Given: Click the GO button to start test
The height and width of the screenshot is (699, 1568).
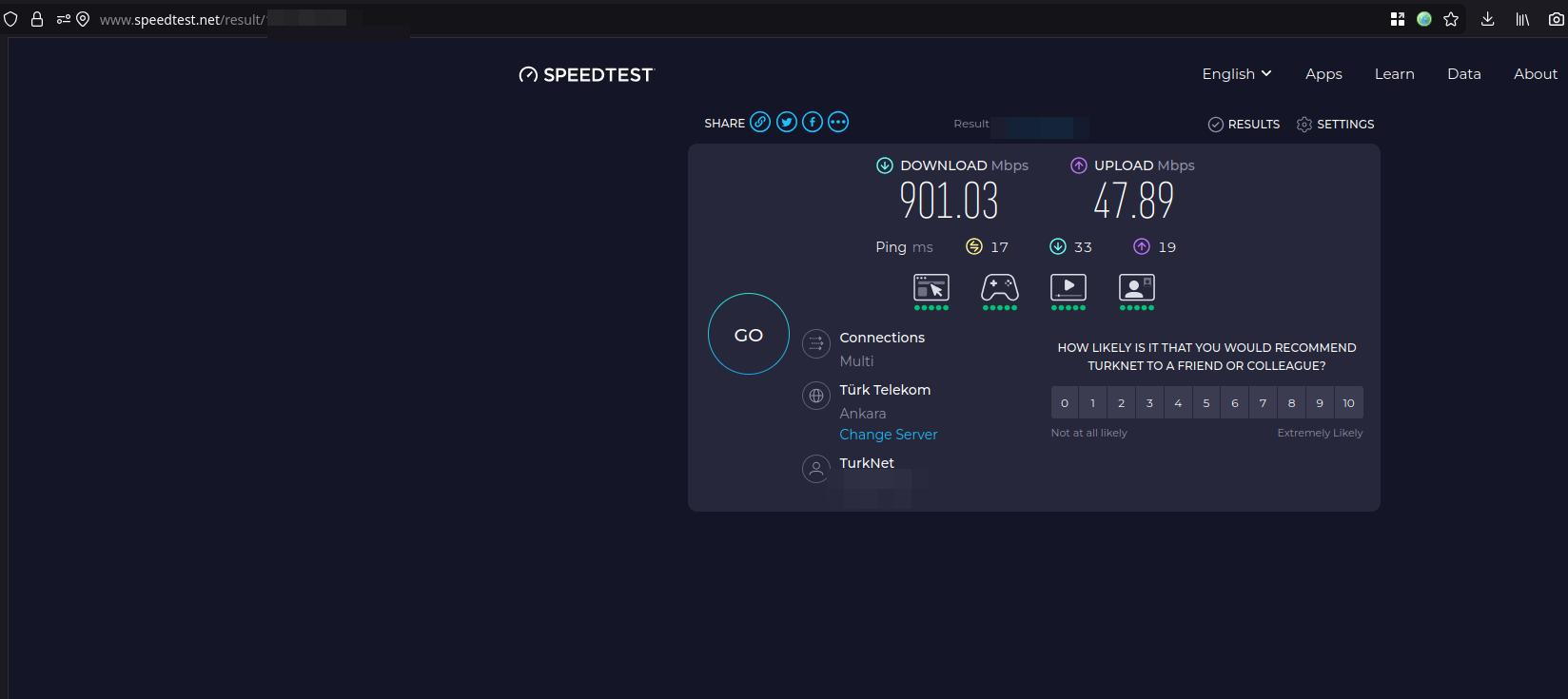Looking at the screenshot, I should tap(749, 334).
